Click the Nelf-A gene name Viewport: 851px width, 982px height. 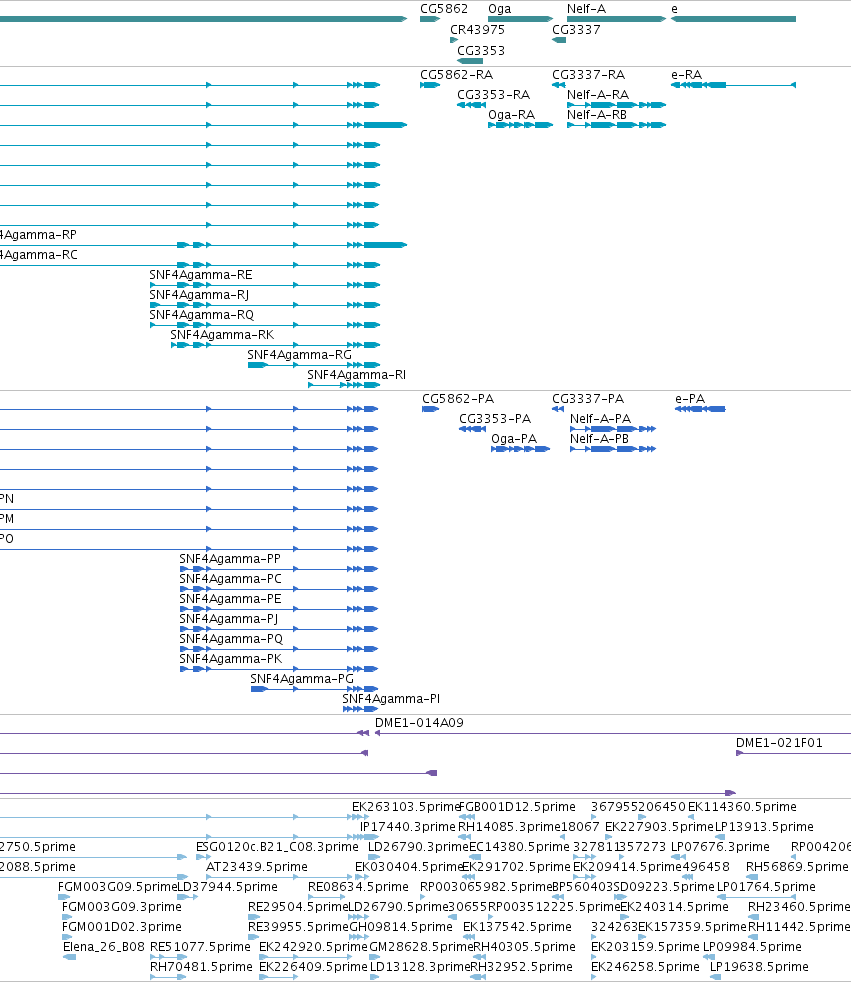(x=586, y=9)
